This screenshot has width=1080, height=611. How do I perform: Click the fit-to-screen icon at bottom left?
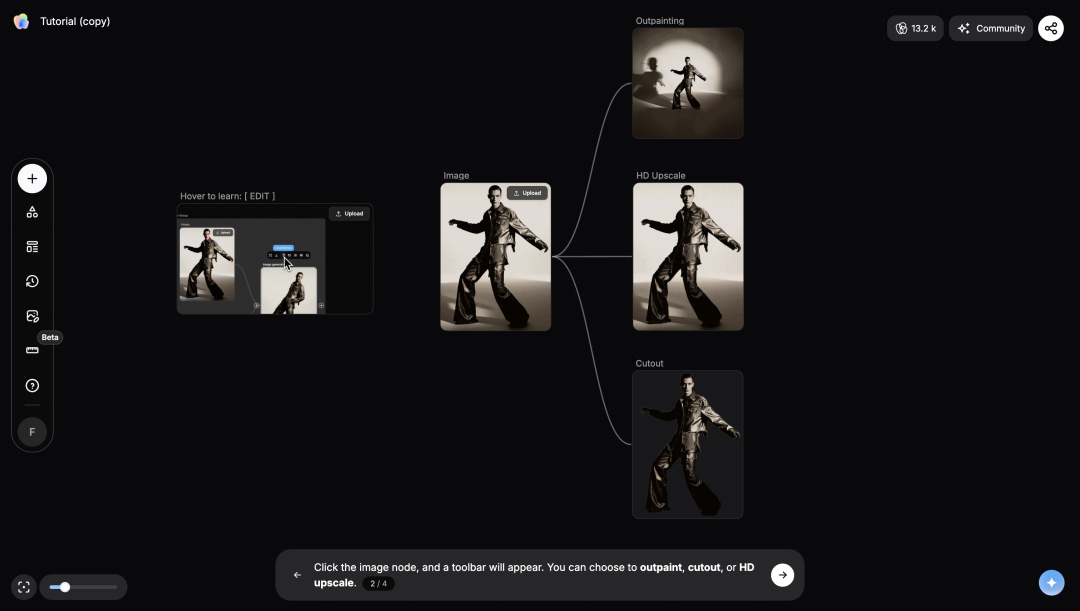pyautogui.click(x=24, y=587)
